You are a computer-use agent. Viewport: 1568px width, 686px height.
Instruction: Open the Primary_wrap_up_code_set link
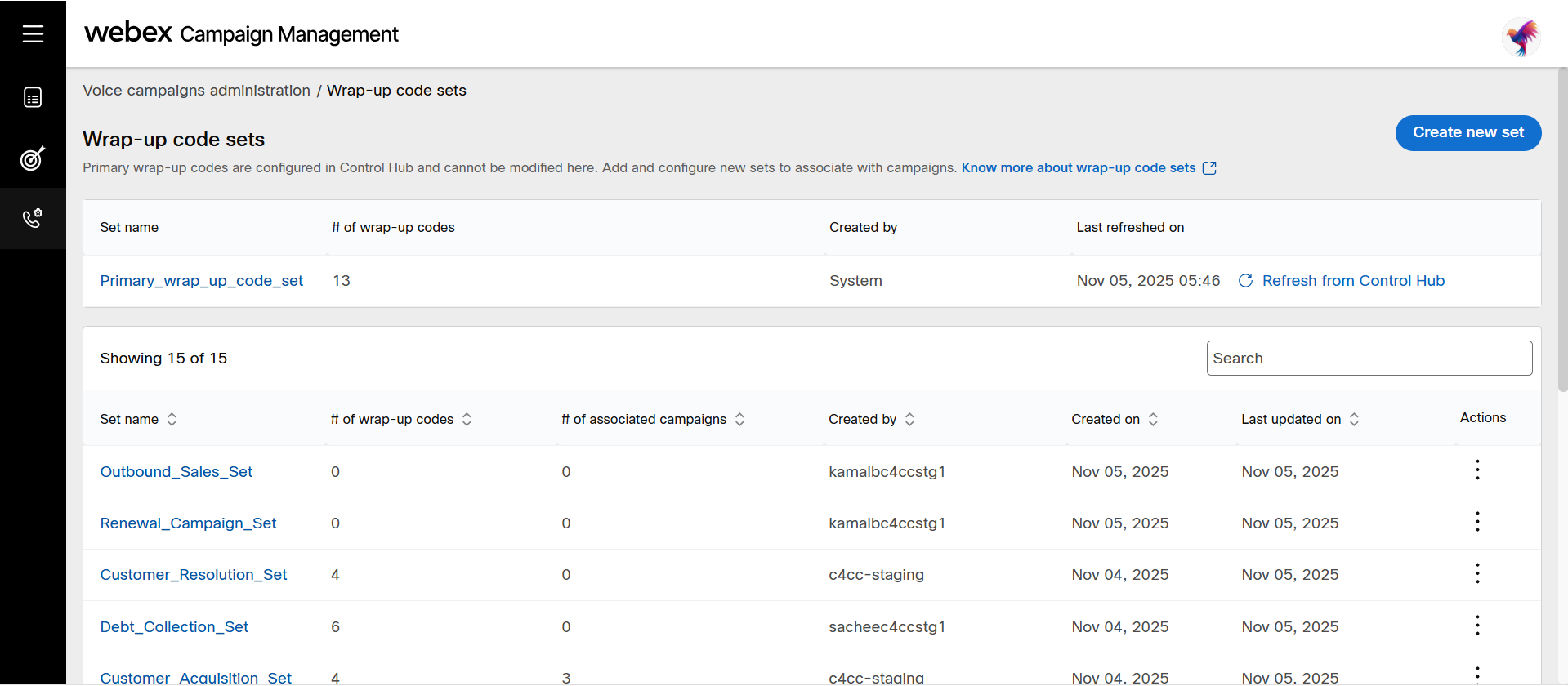click(x=202, y=281)
